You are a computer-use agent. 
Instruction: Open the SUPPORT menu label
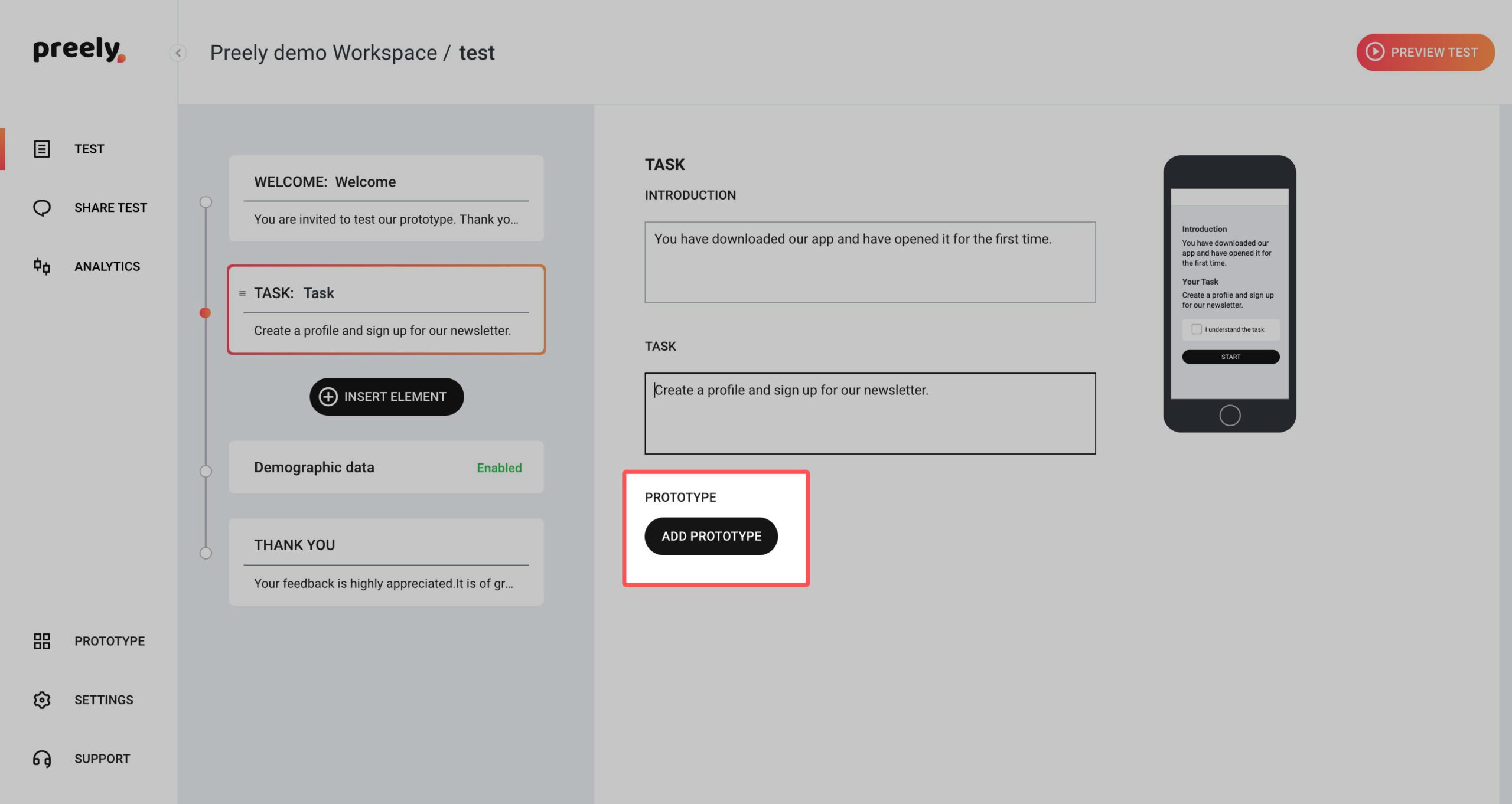coord(102,759)
